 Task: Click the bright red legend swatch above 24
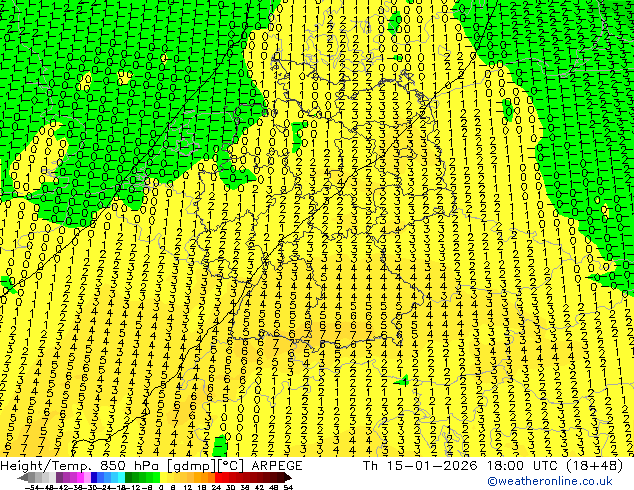point(219,478)
